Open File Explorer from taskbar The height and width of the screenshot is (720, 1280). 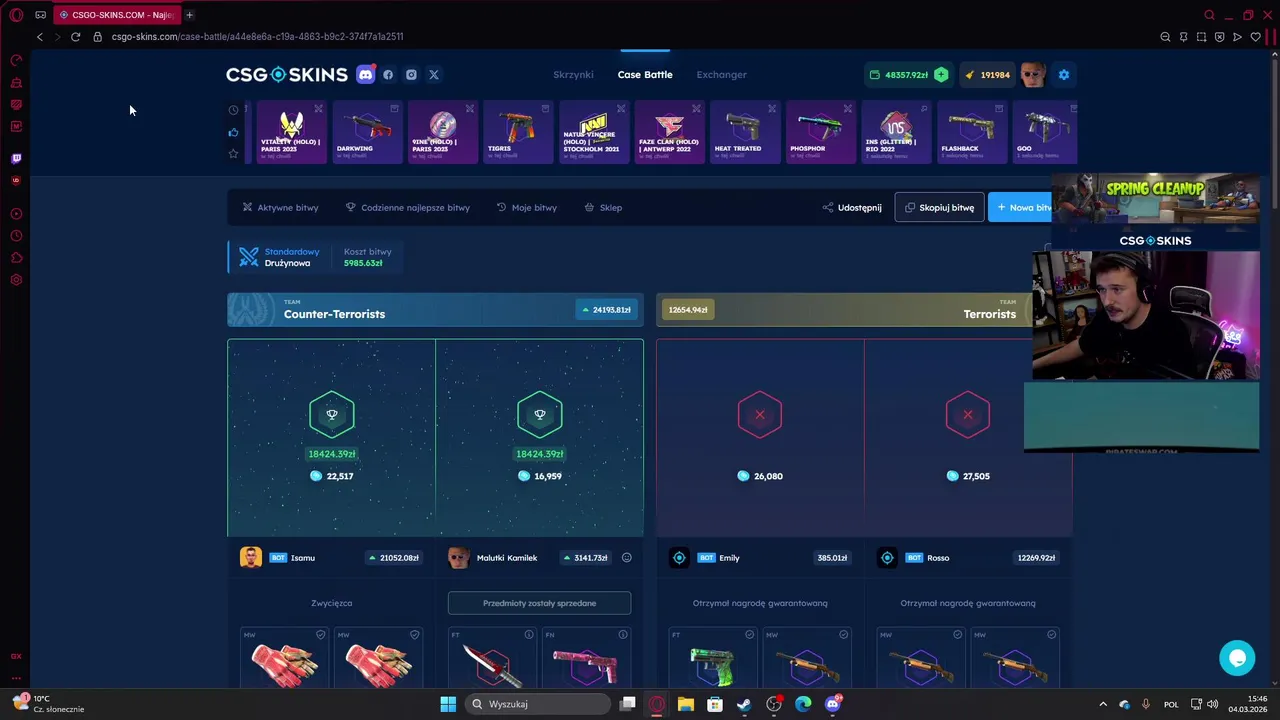point(686,704)
